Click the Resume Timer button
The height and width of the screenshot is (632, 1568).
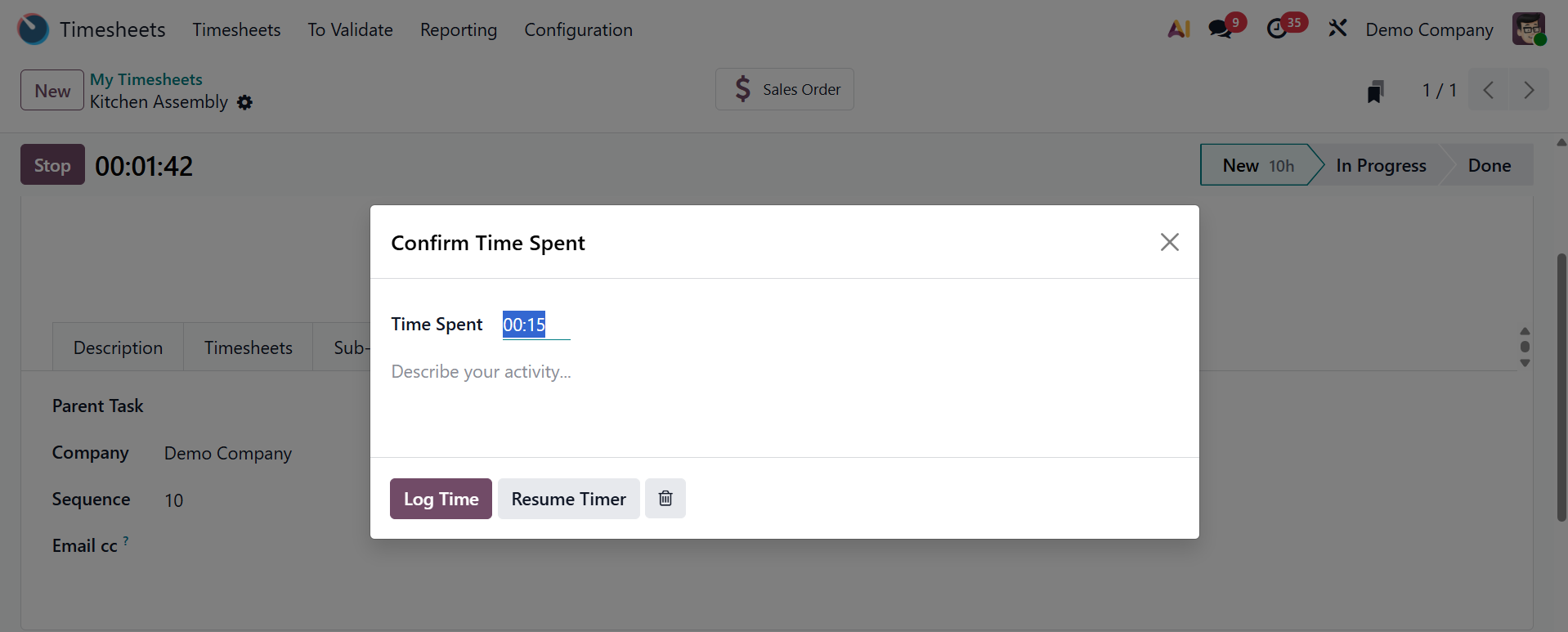pyautogui.click(x=568, y=499)
